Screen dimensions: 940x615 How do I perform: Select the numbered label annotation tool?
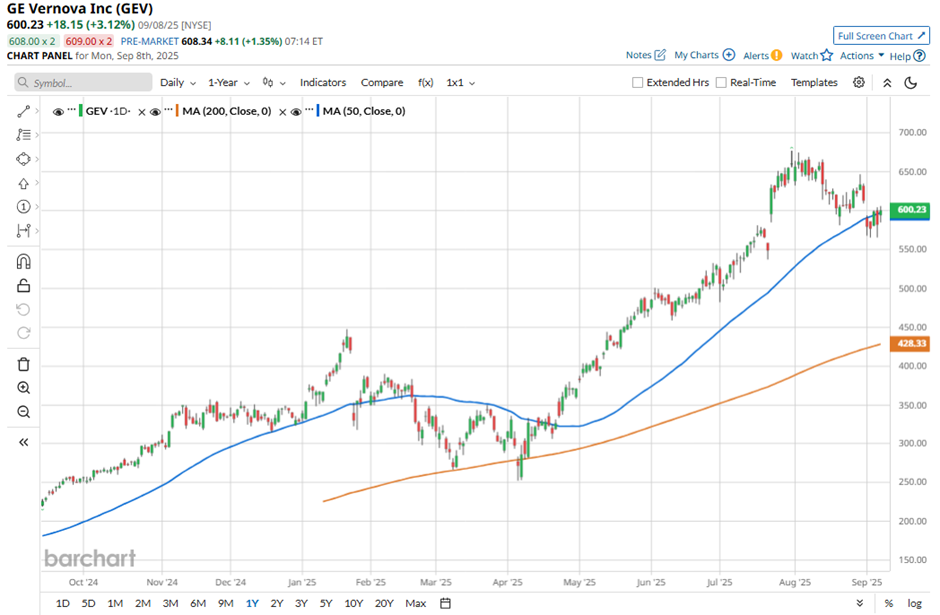pyautogui.click(x=23, y=207)
